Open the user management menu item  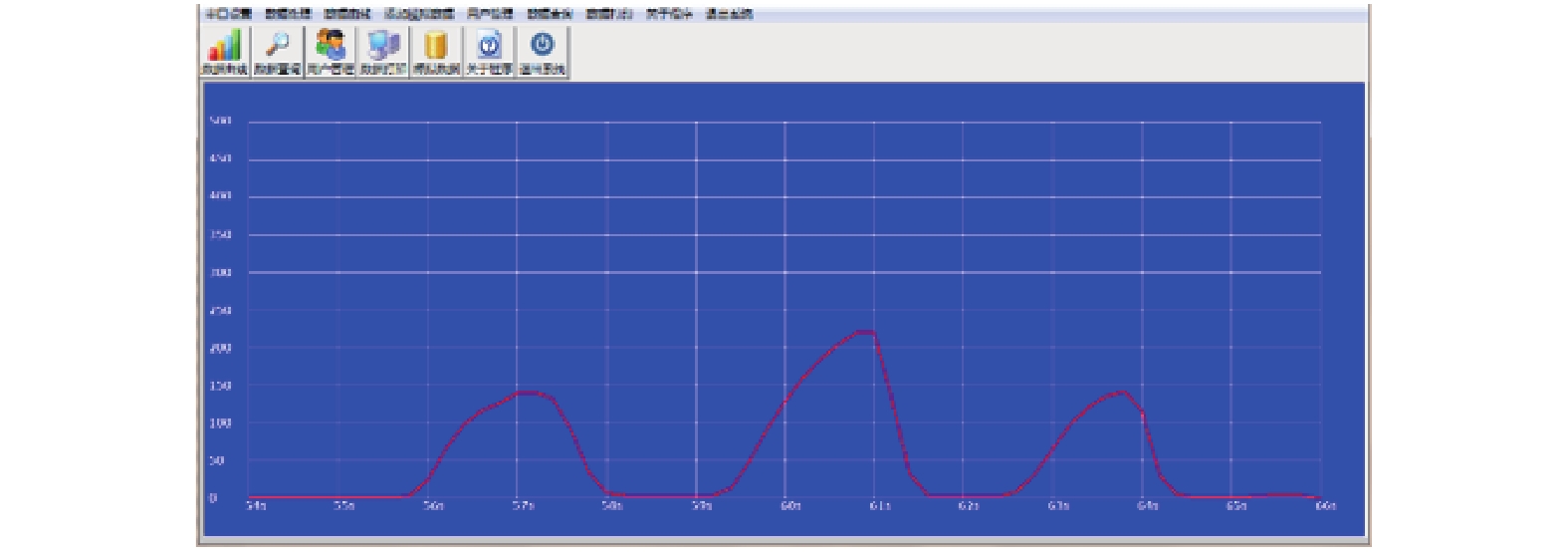coord(491,14)
